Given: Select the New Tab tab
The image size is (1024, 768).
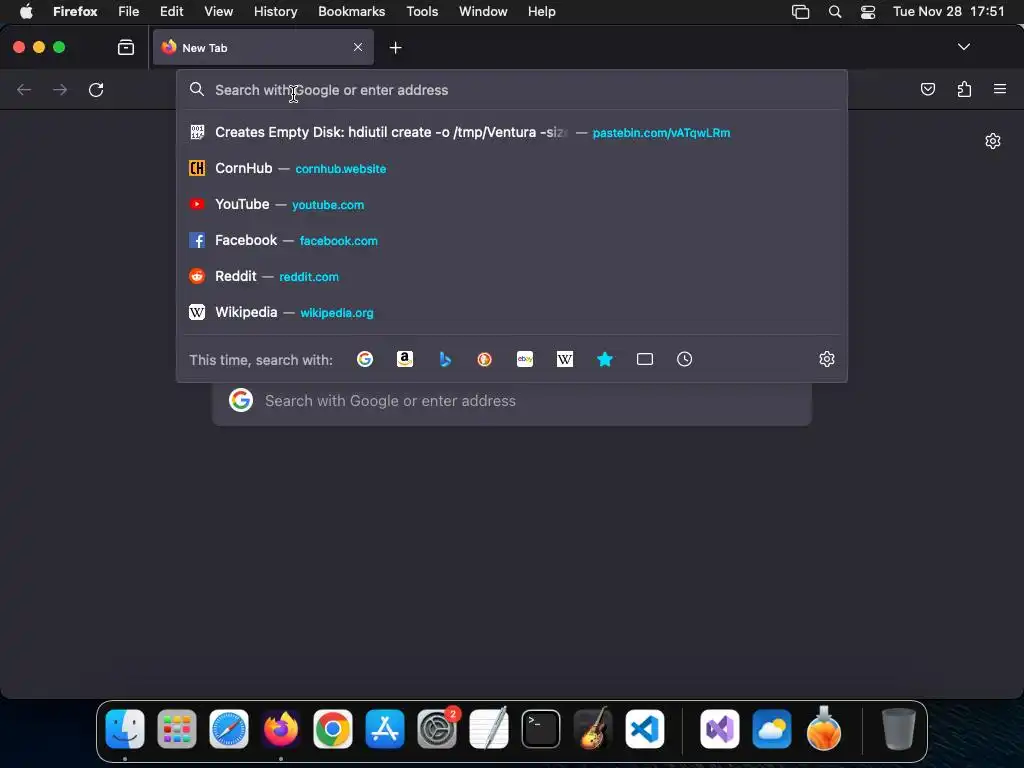Looking at the screenshot, I should click(x=263, y=47).
